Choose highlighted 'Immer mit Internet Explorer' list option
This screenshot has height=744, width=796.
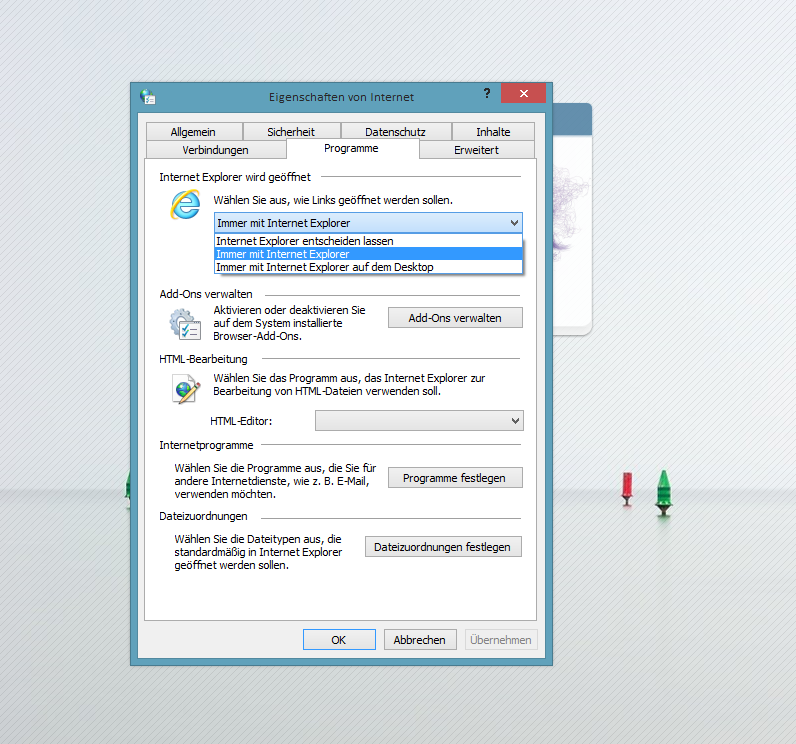pos(368,254)
